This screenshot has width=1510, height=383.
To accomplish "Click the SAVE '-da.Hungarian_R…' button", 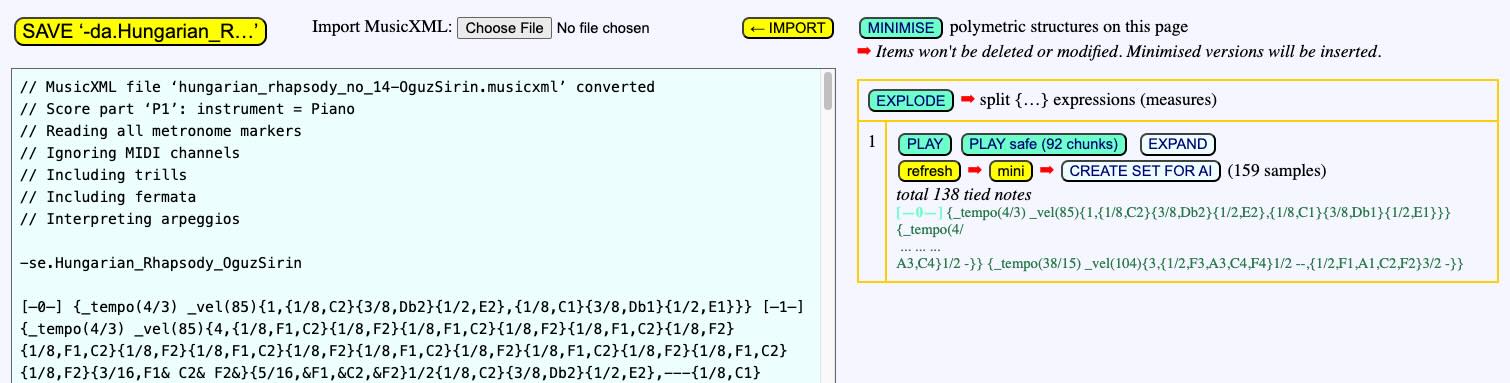I will [140, 31].
